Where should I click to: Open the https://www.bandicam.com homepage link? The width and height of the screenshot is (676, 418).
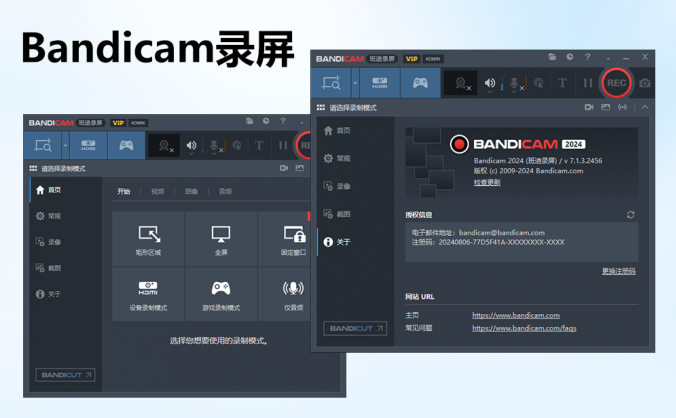pos(516,315)
